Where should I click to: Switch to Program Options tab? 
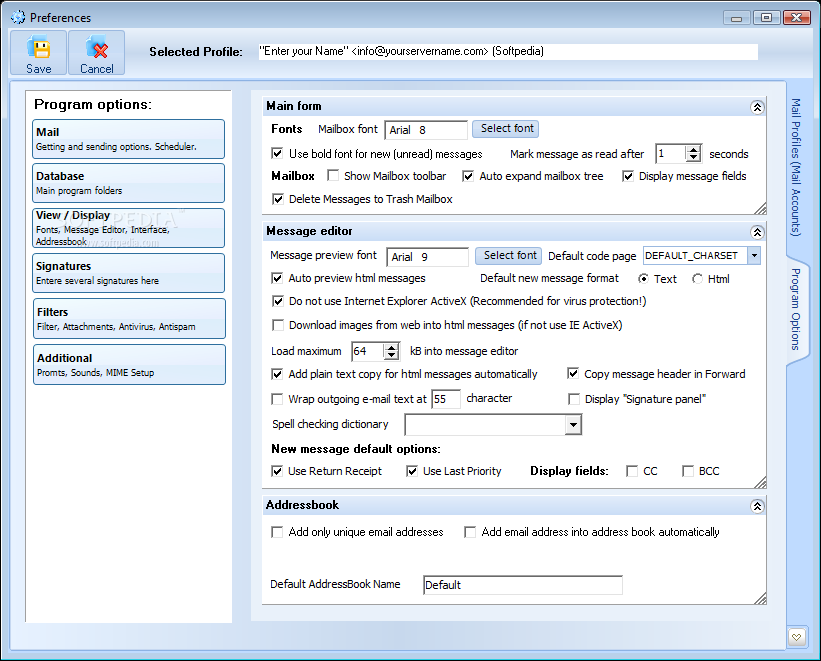(796, 309)
